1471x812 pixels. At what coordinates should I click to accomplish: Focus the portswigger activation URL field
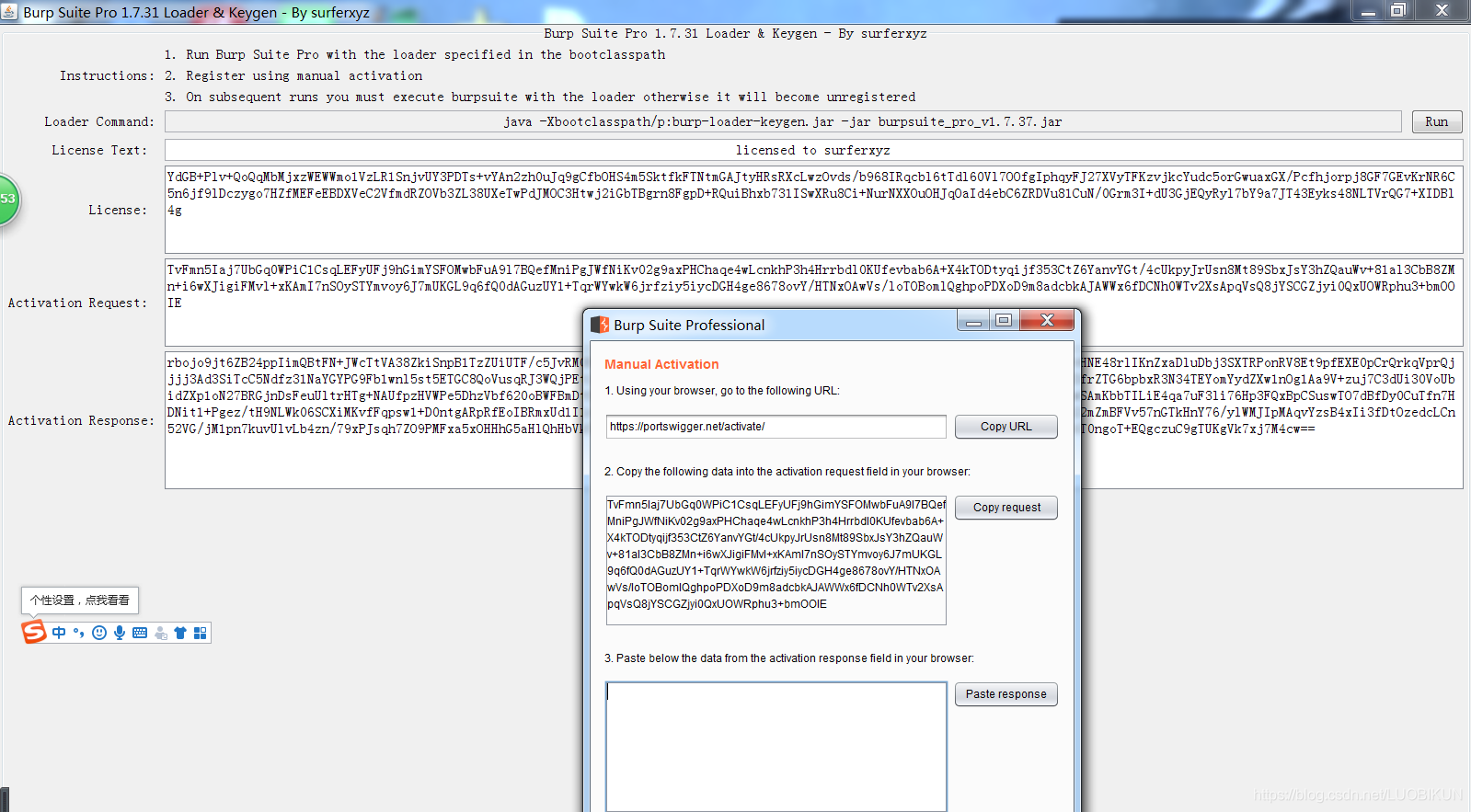pyautogui.click(x=776, y=427)
